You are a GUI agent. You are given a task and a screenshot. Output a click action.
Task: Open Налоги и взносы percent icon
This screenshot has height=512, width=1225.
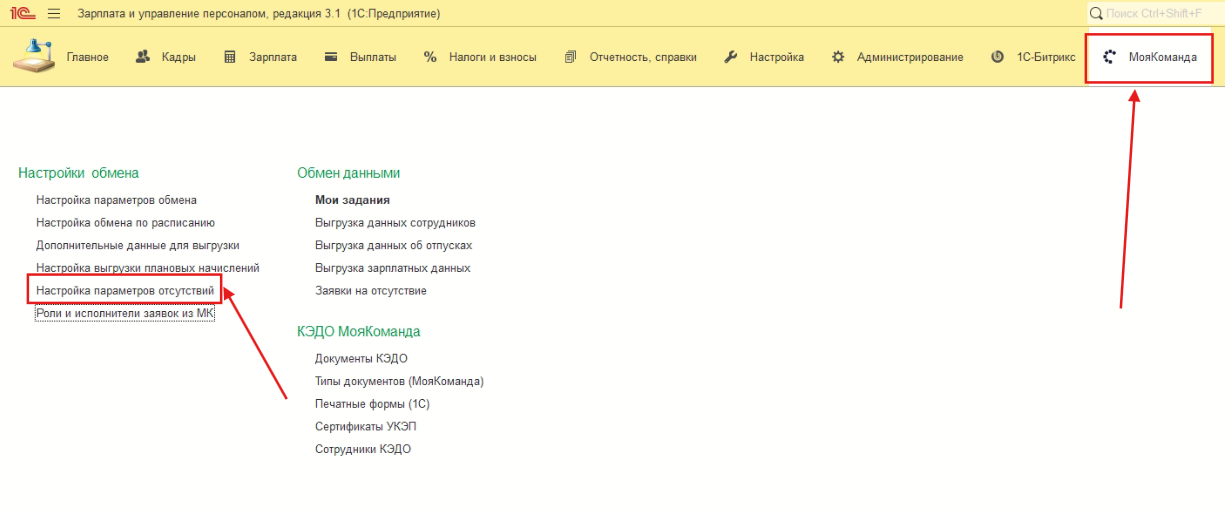(x=431, y=57)
